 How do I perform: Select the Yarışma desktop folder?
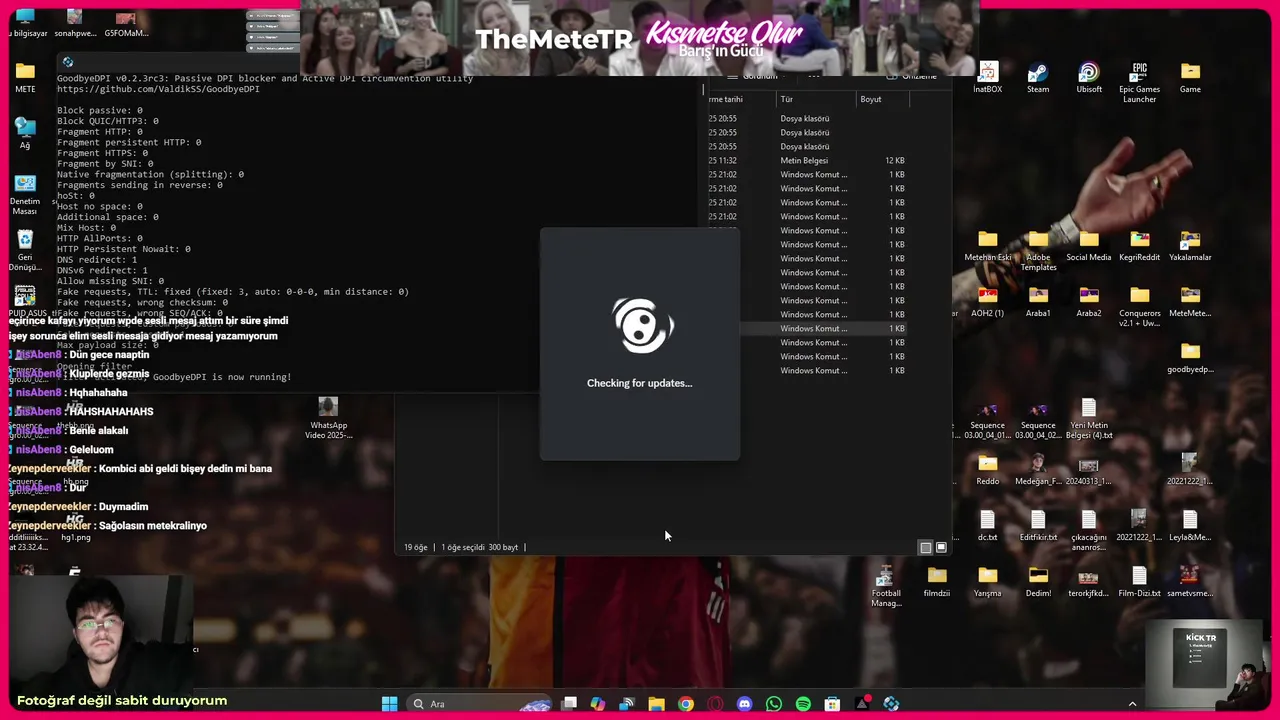click(x=987, y=582)
